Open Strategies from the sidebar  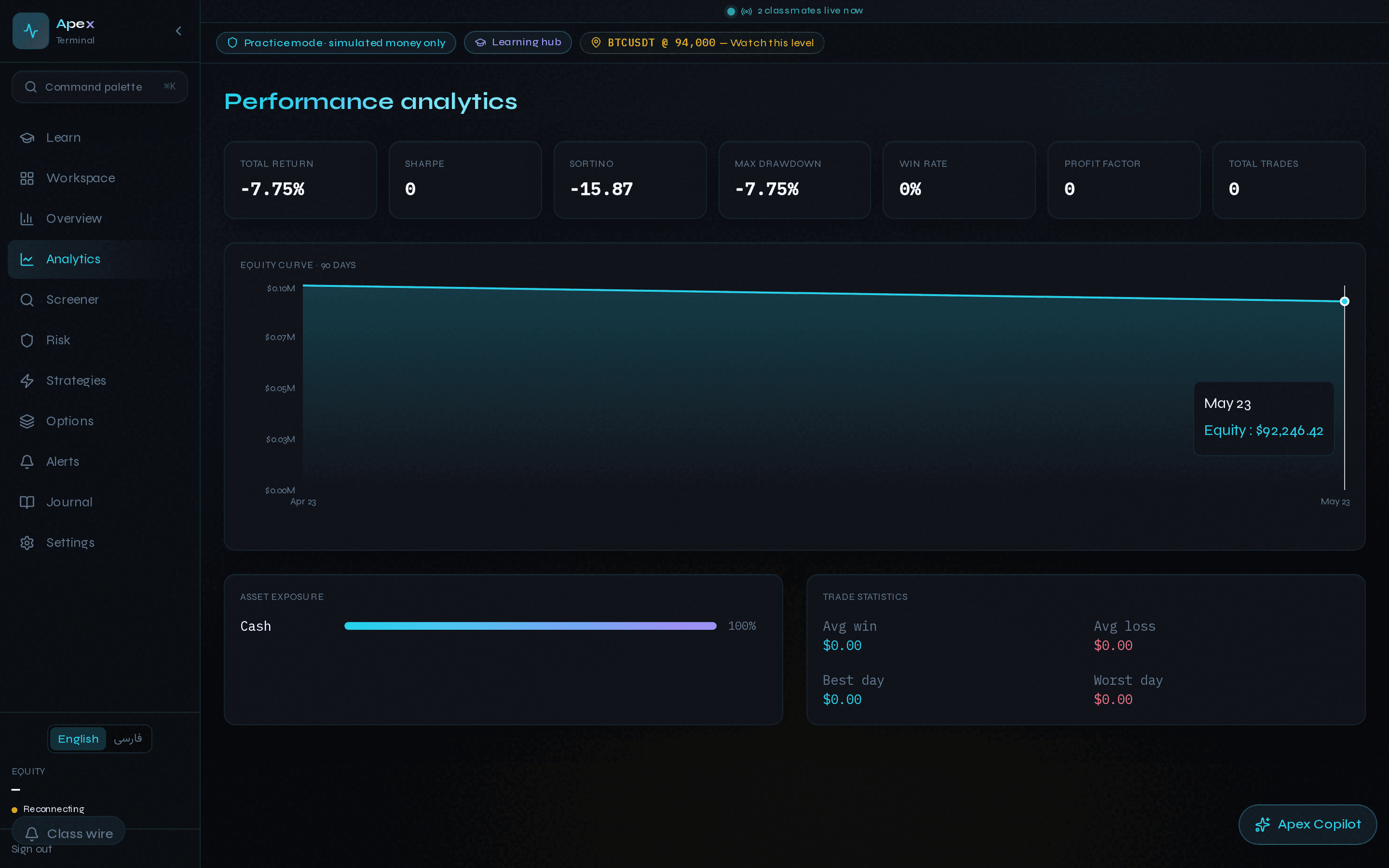click(99, 380)
